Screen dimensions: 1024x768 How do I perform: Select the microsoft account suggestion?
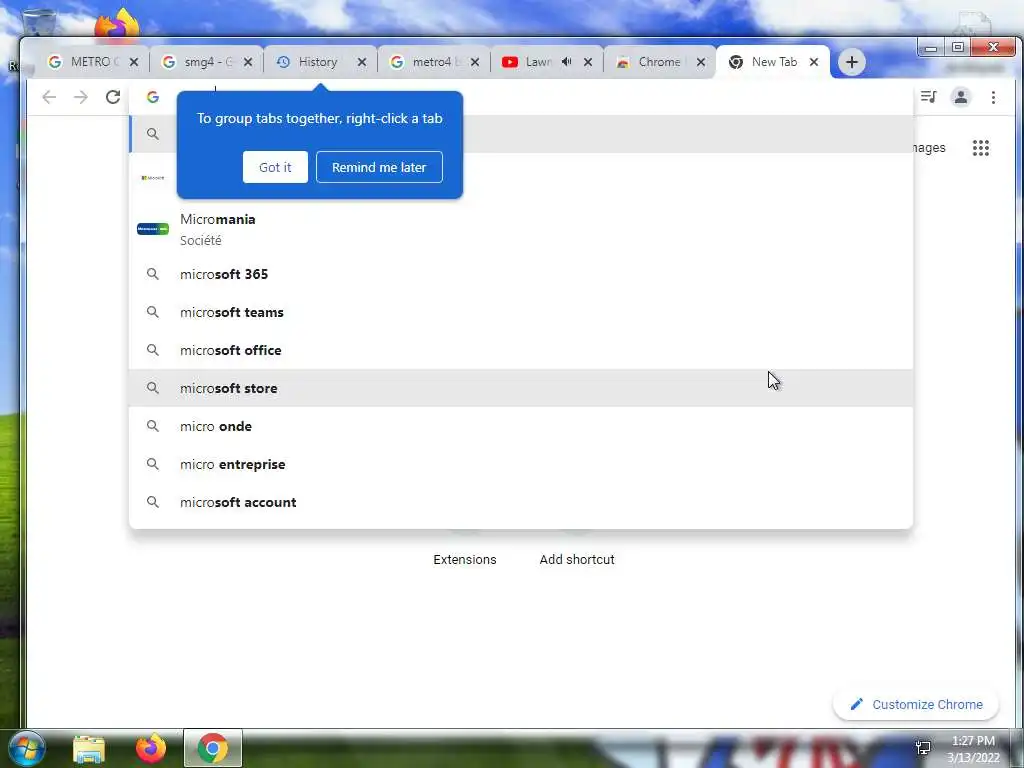[520, 502]
